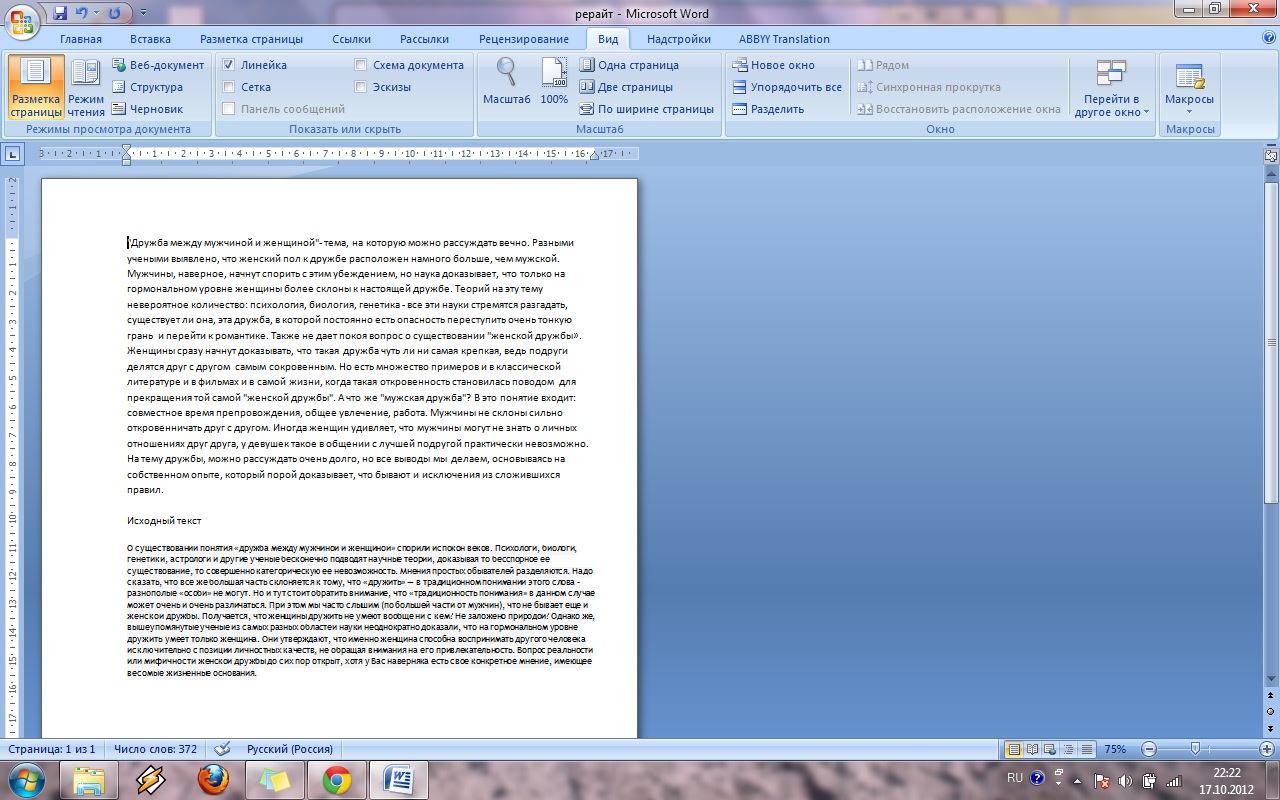This screenshot has height=800, width=1280.
Task: Click the heading 'Исходный текст'
Action: [x=165, y=520]
